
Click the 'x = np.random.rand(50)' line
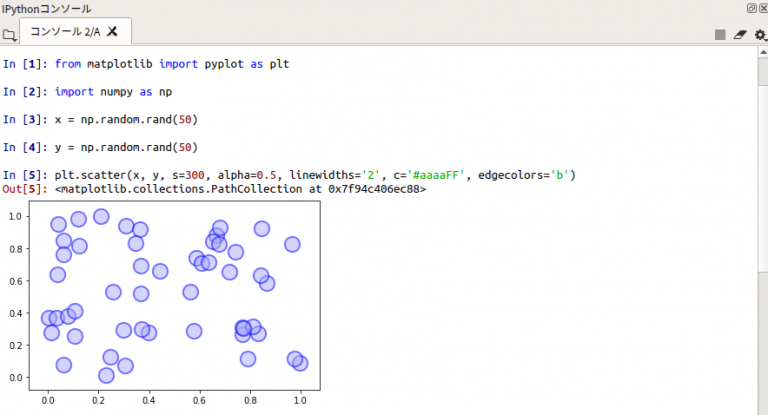(127, 120)
